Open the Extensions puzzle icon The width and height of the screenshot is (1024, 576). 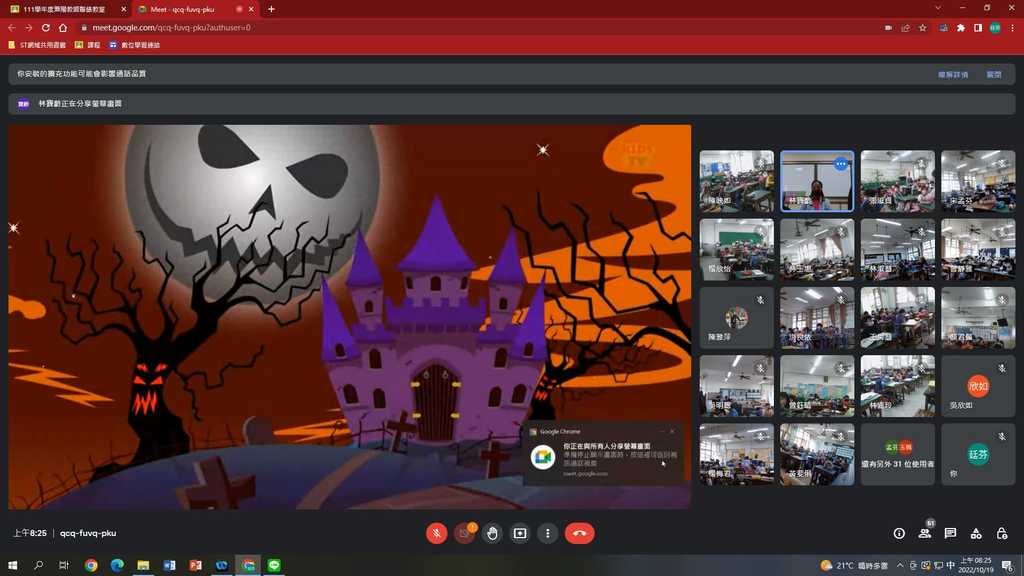click(961, 28)
